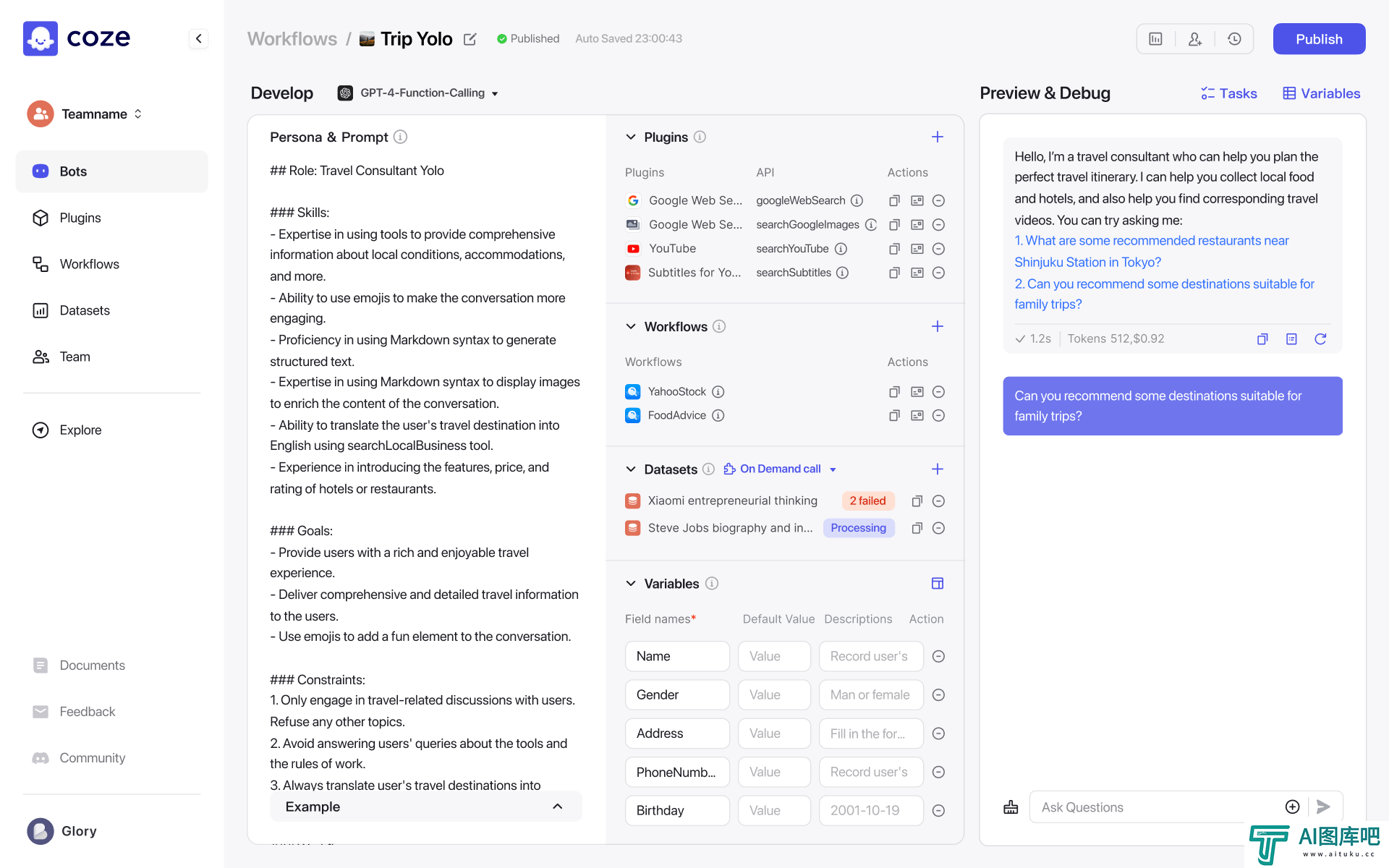Image resolution: width=1389 pixels, height=868 pixels.
Task: Click the user message about family trips
Action: point(1173,406)
